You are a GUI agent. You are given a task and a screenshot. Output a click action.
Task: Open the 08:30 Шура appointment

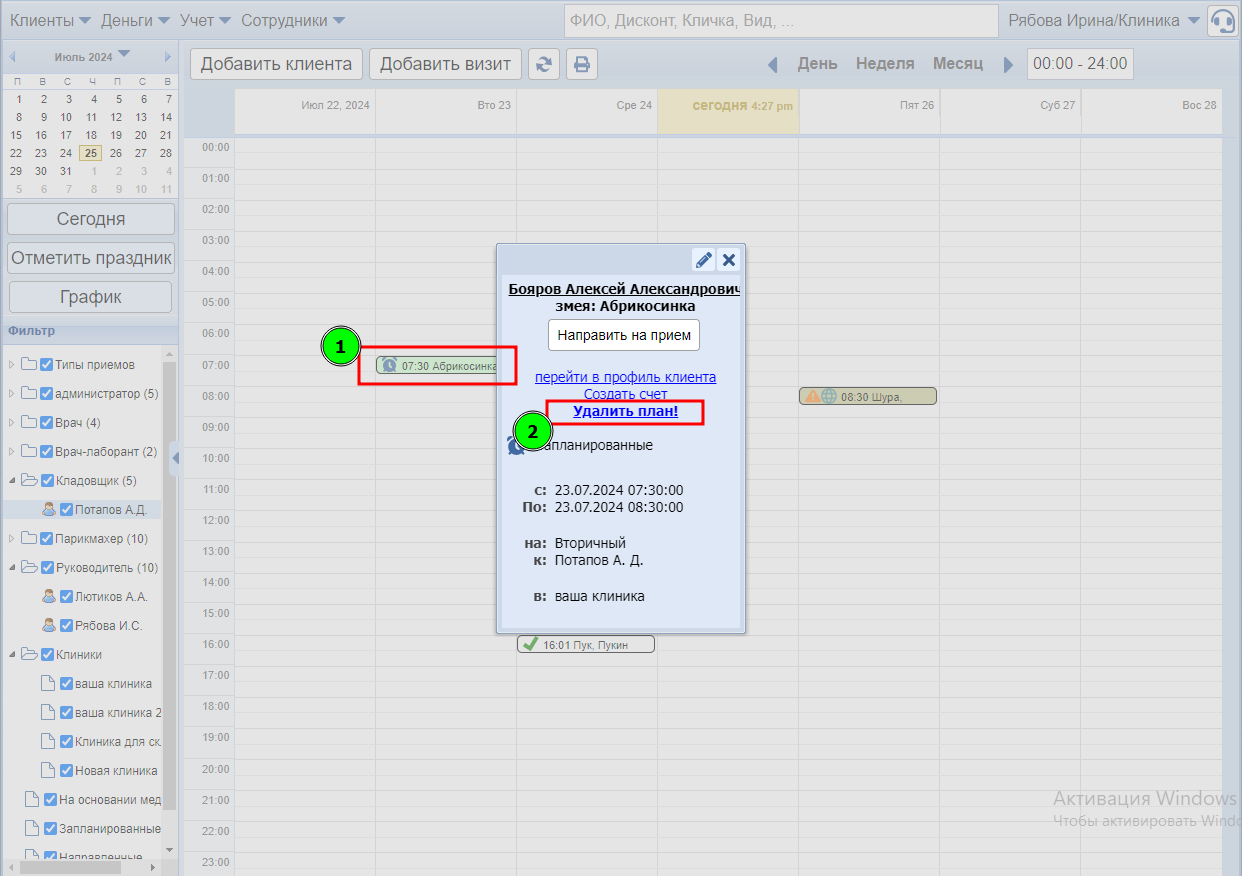(x=868, y=397)
